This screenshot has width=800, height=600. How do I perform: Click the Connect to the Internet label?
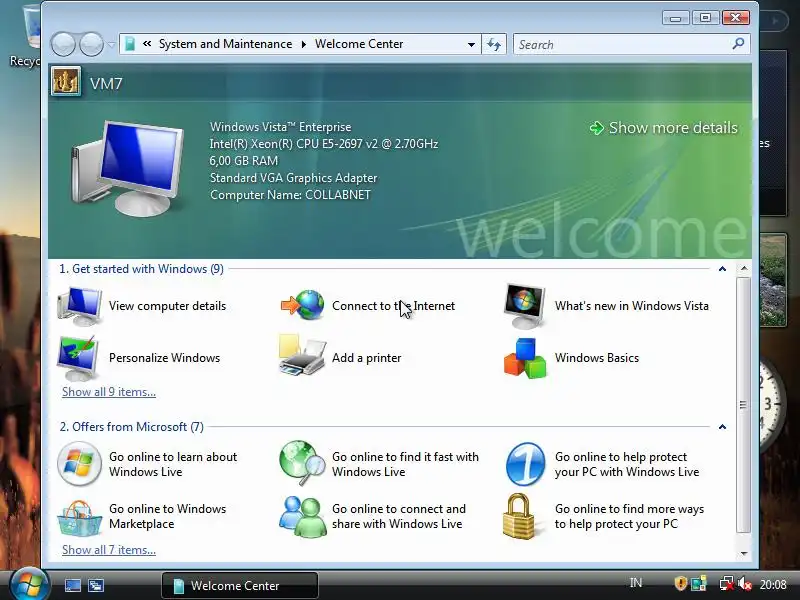(x=393, y=306)
